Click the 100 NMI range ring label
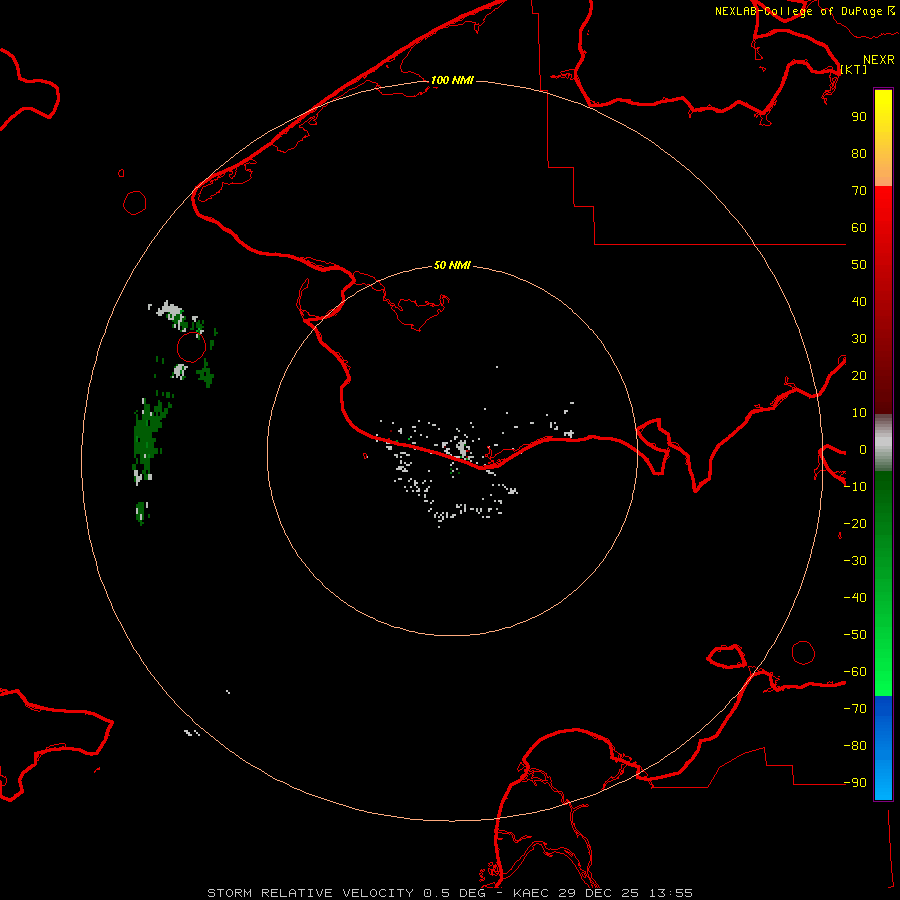 (452, 80)
